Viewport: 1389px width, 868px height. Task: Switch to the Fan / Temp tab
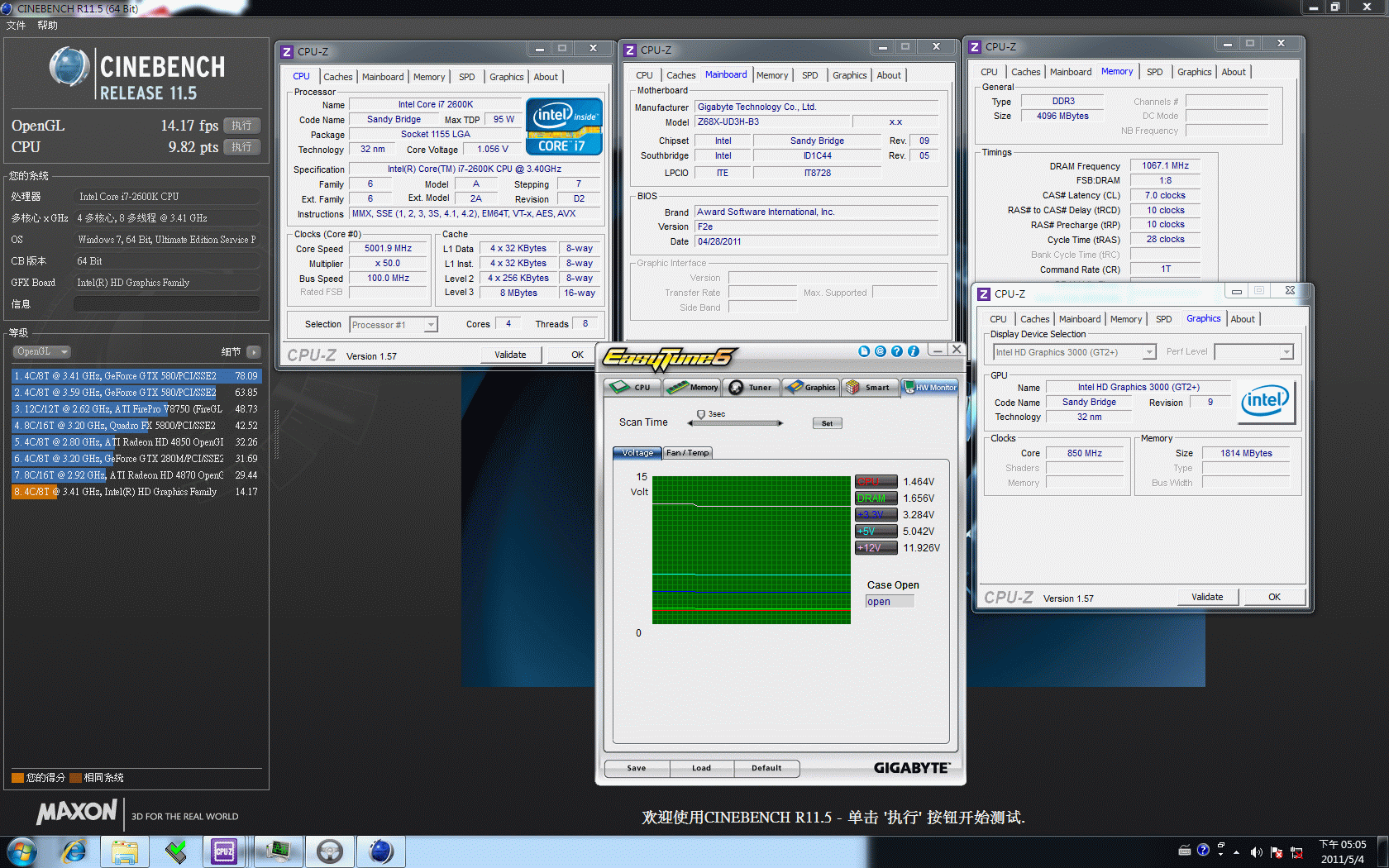687,453
